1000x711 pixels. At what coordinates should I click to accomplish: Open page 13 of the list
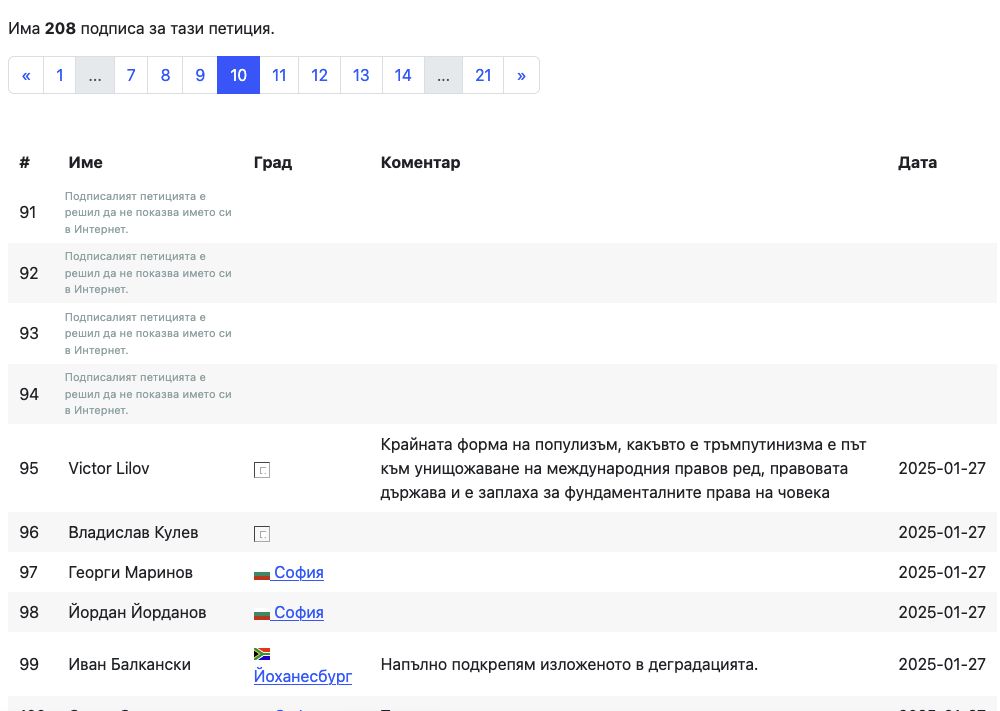coord(361,75)
